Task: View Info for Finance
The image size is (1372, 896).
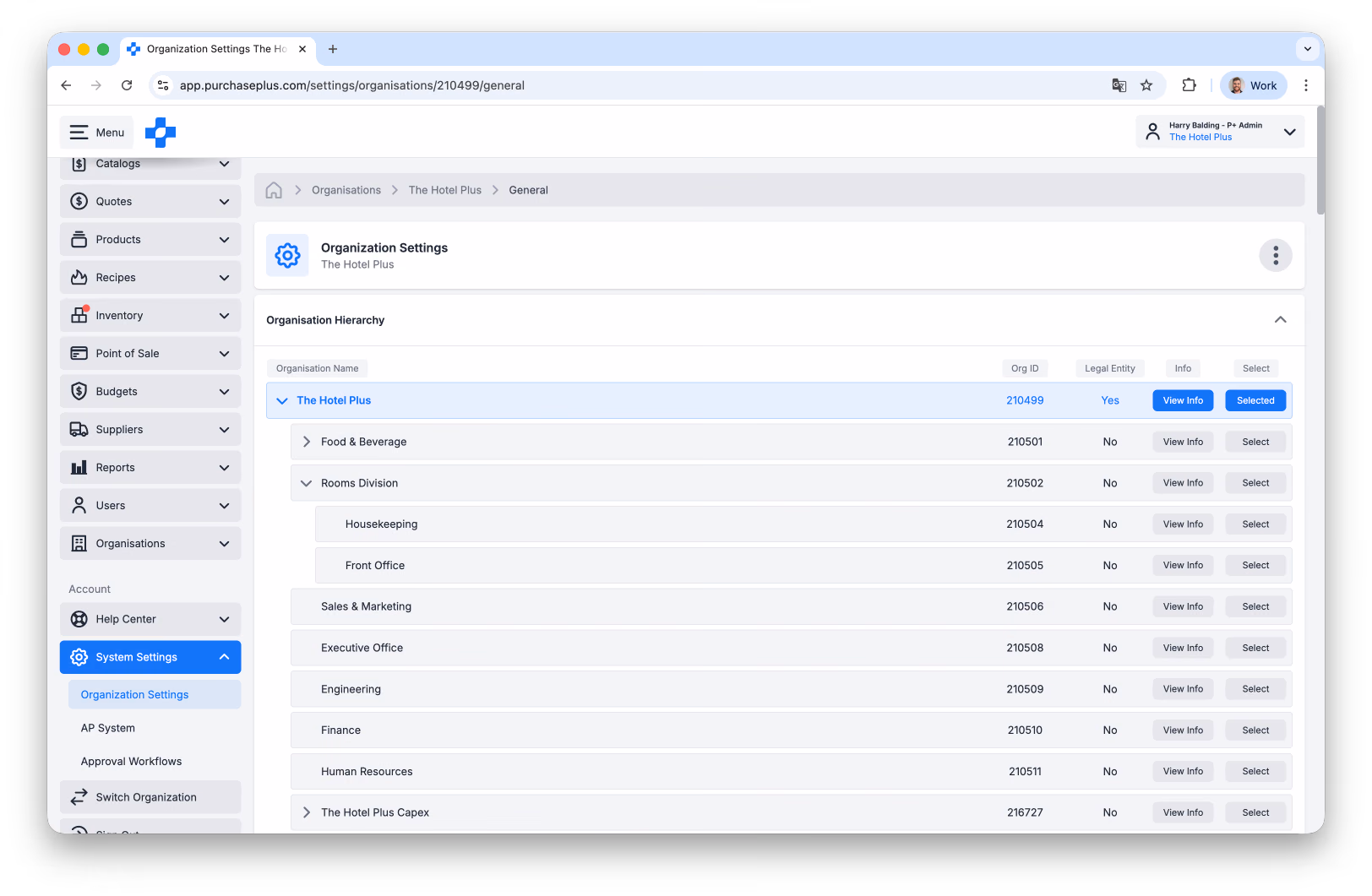Action: click(x=1183, y=730)
